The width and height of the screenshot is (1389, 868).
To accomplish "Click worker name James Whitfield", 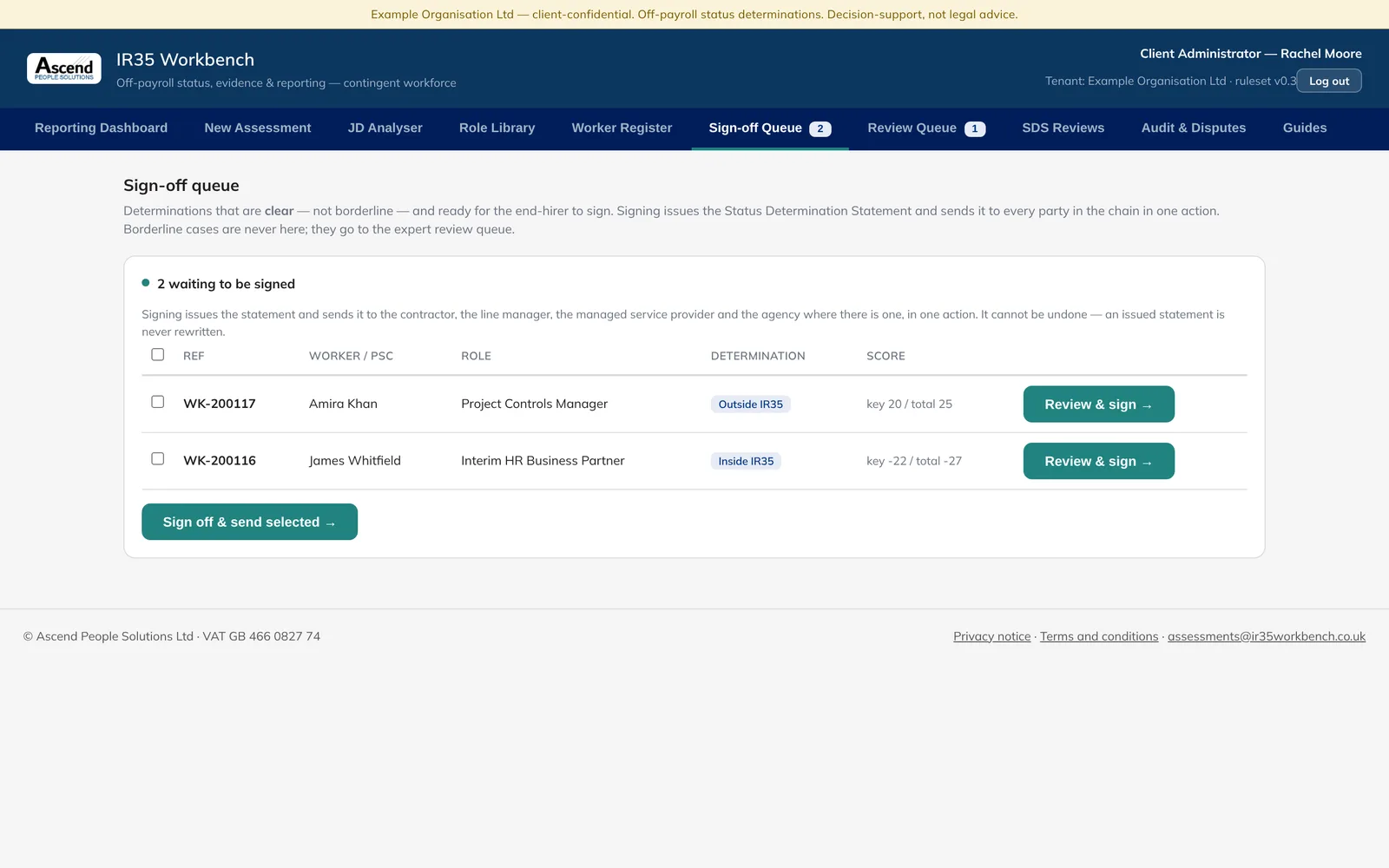I will [x=355, y=461].
